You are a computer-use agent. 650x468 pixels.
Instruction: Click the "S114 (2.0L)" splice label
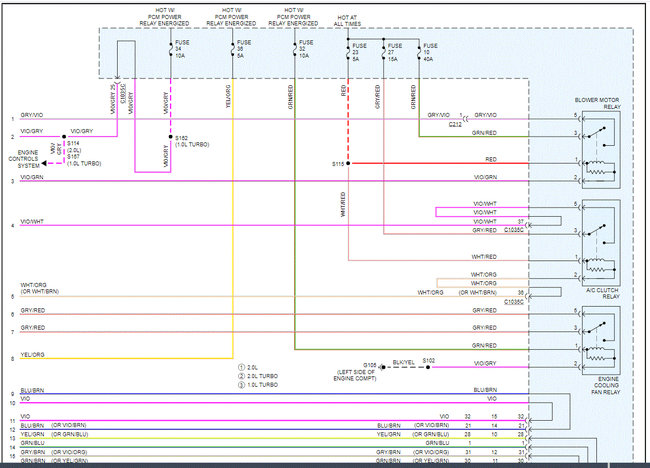coord(74,147)
